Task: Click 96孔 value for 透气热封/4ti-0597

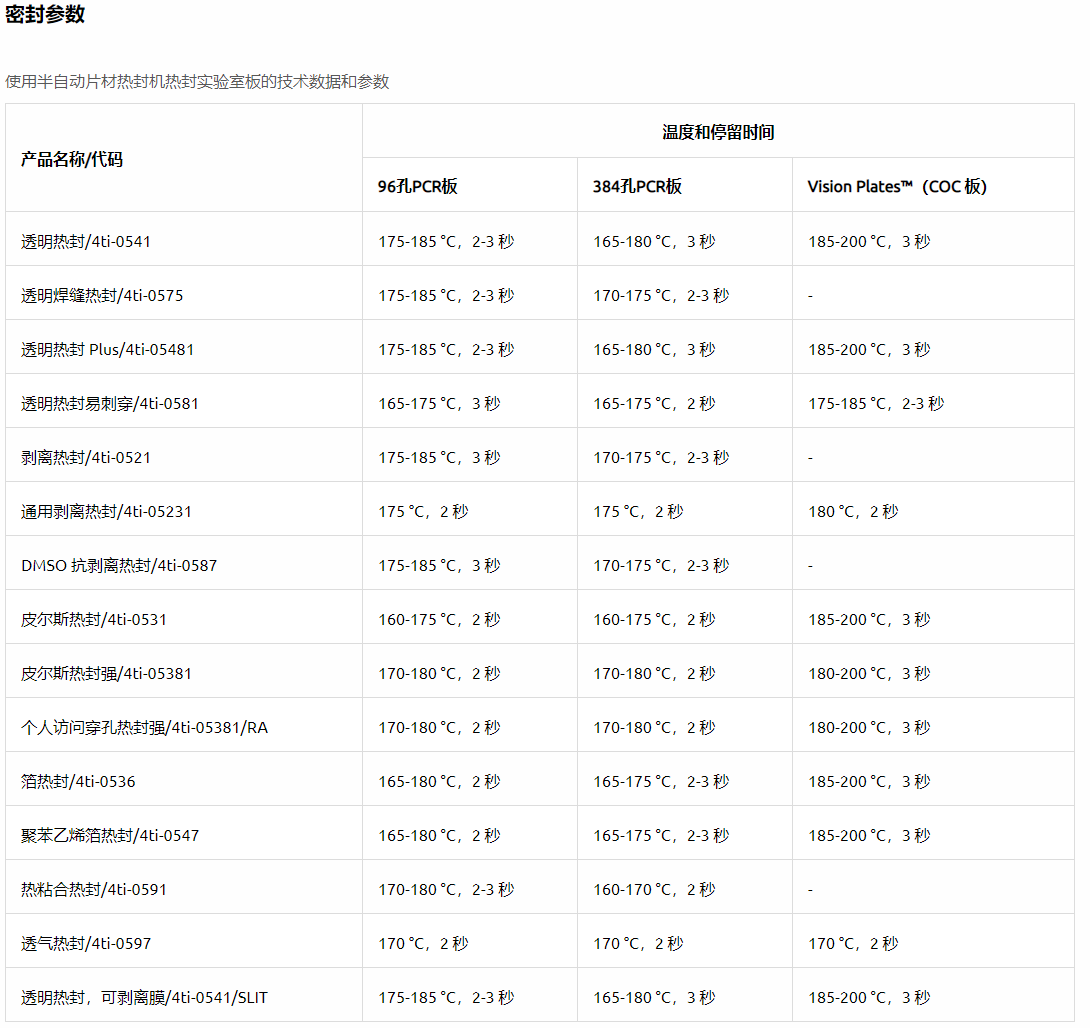Action: click(x=423, y=943)
